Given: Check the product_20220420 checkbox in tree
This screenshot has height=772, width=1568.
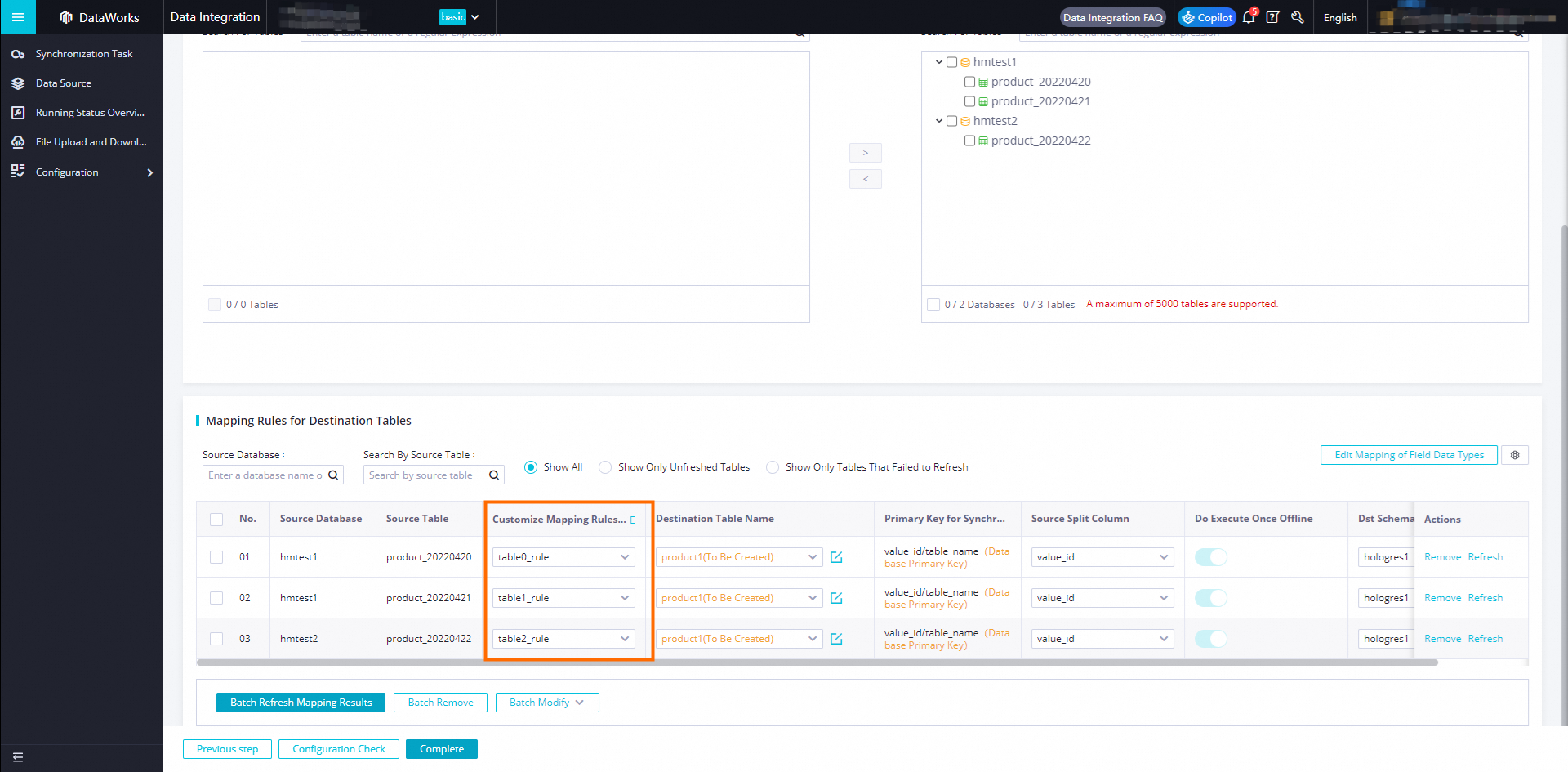Looking at the screenshot, I should [969, 82].
